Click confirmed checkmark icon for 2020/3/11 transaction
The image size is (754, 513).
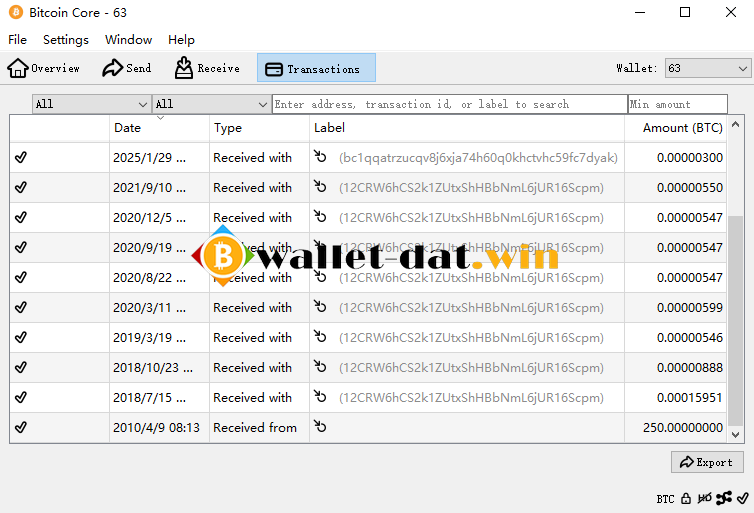click(x=21, y=307)
